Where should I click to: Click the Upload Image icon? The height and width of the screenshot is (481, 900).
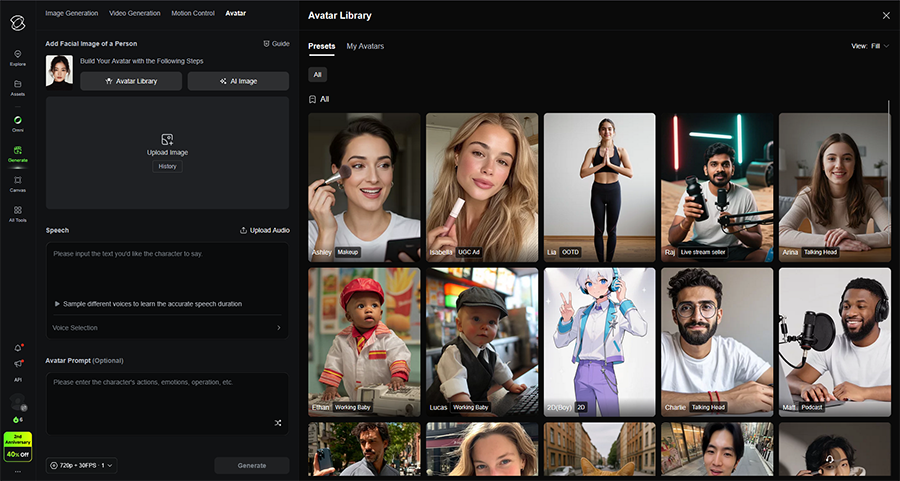[167, 139]
